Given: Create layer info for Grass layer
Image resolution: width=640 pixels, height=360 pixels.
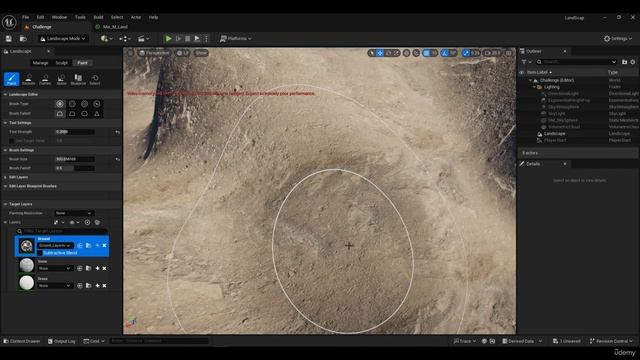Looking at the screenshot, I should tap(97, 286).
